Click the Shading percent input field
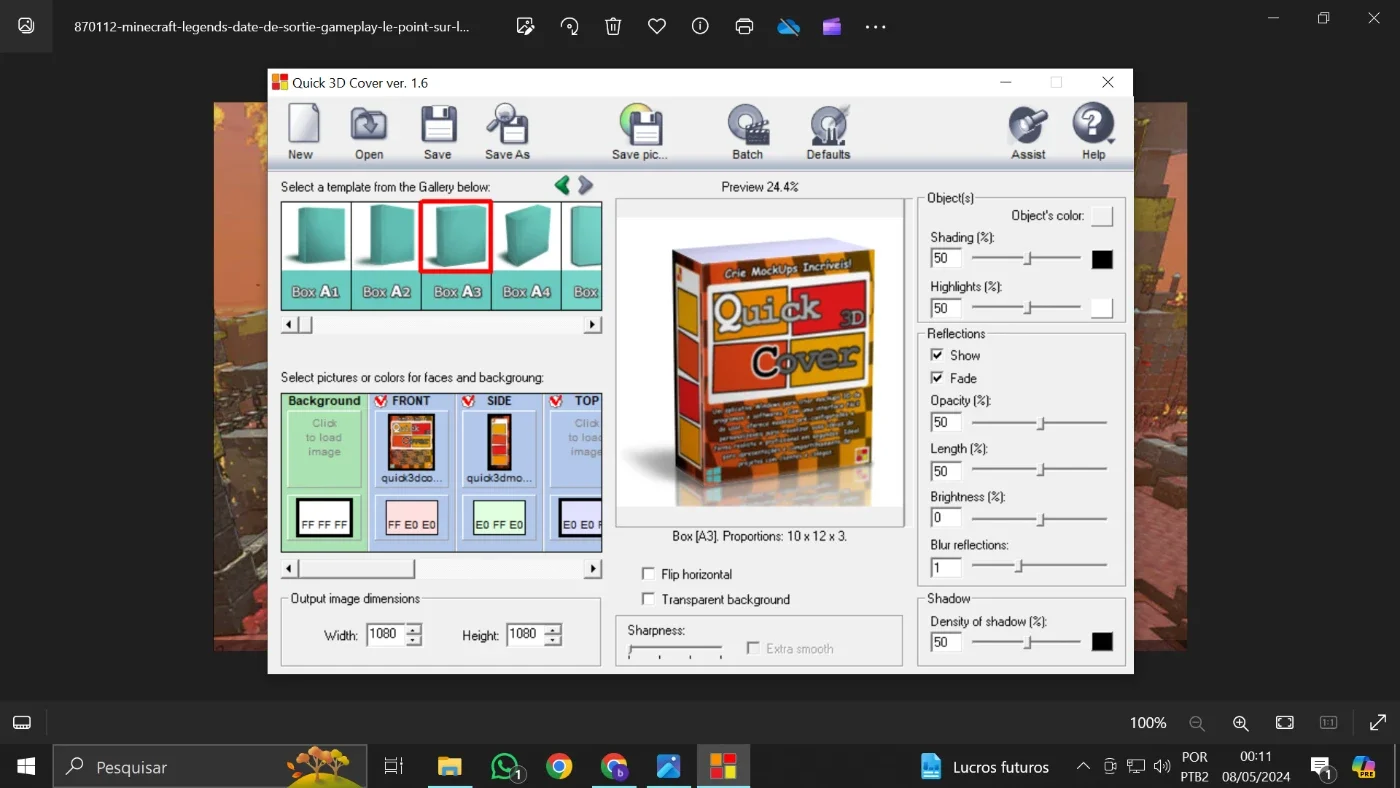This screenshot has width=1400, height=788. (946, 259)
